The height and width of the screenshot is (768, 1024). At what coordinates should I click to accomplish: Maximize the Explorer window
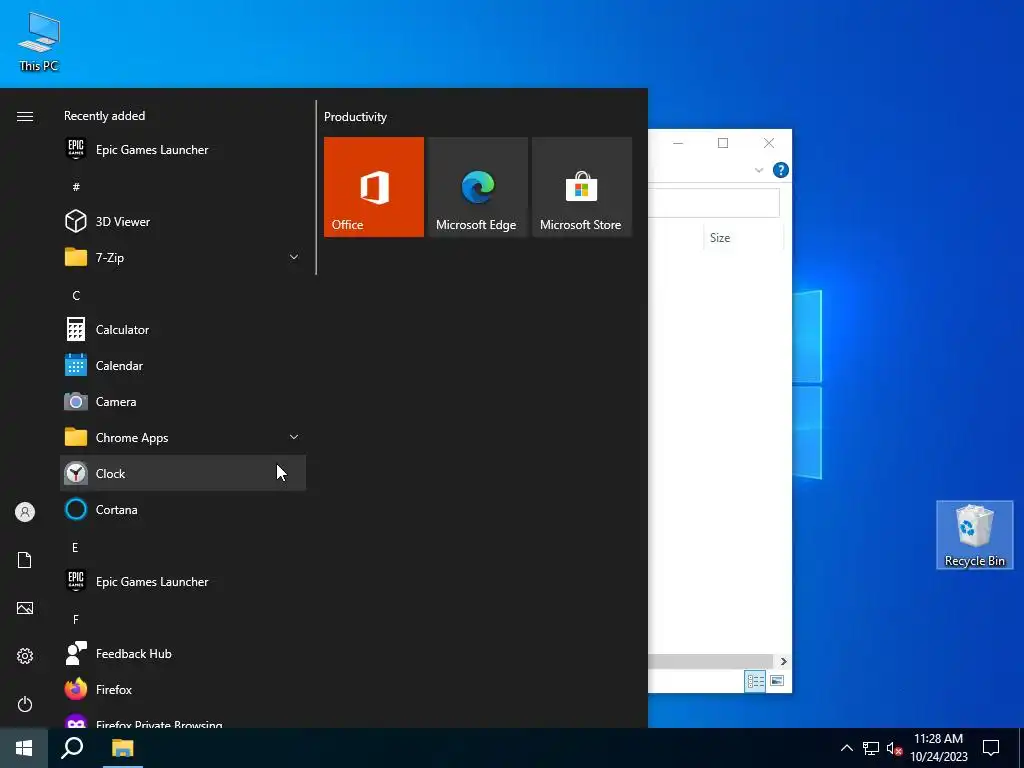pyautogui.click(x=723, y=143)
